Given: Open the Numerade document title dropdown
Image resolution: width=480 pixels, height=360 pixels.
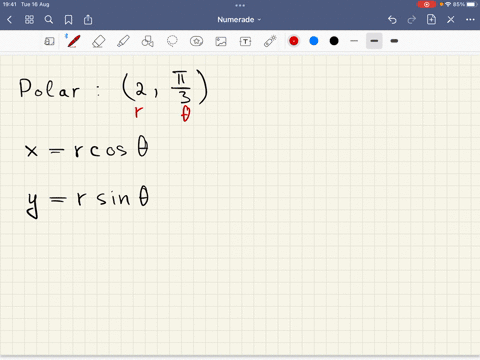Looking at the screenshot, I should click(x=239, y=20).
